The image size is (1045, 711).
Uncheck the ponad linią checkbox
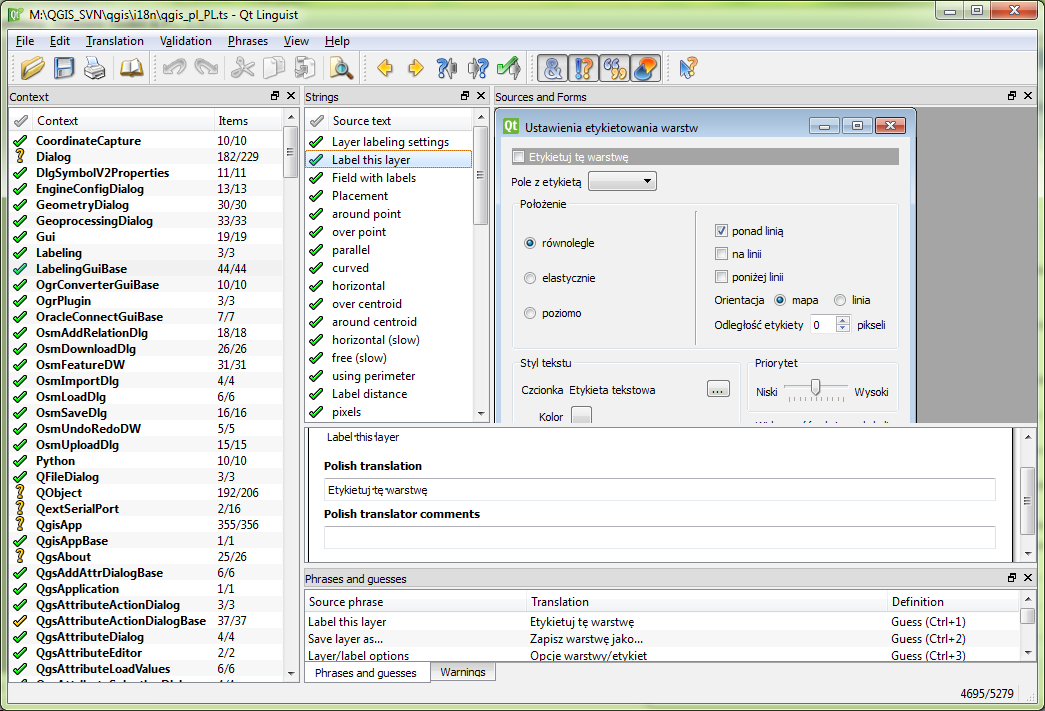coord(721,231)
